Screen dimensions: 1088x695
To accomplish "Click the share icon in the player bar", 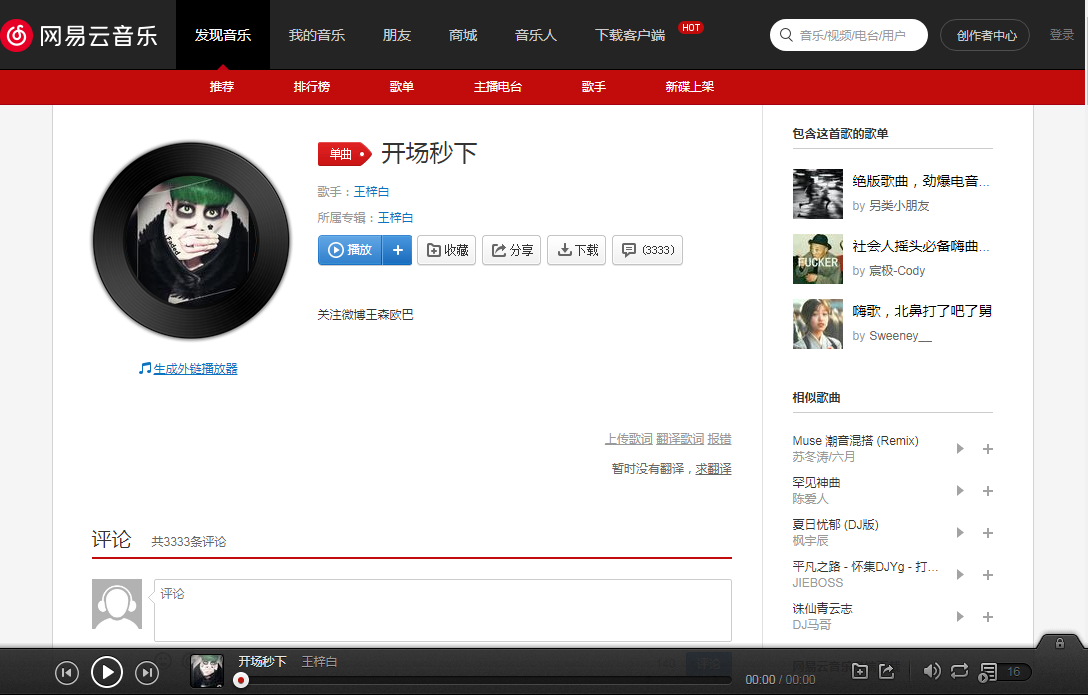I will [x=886, y=671].
